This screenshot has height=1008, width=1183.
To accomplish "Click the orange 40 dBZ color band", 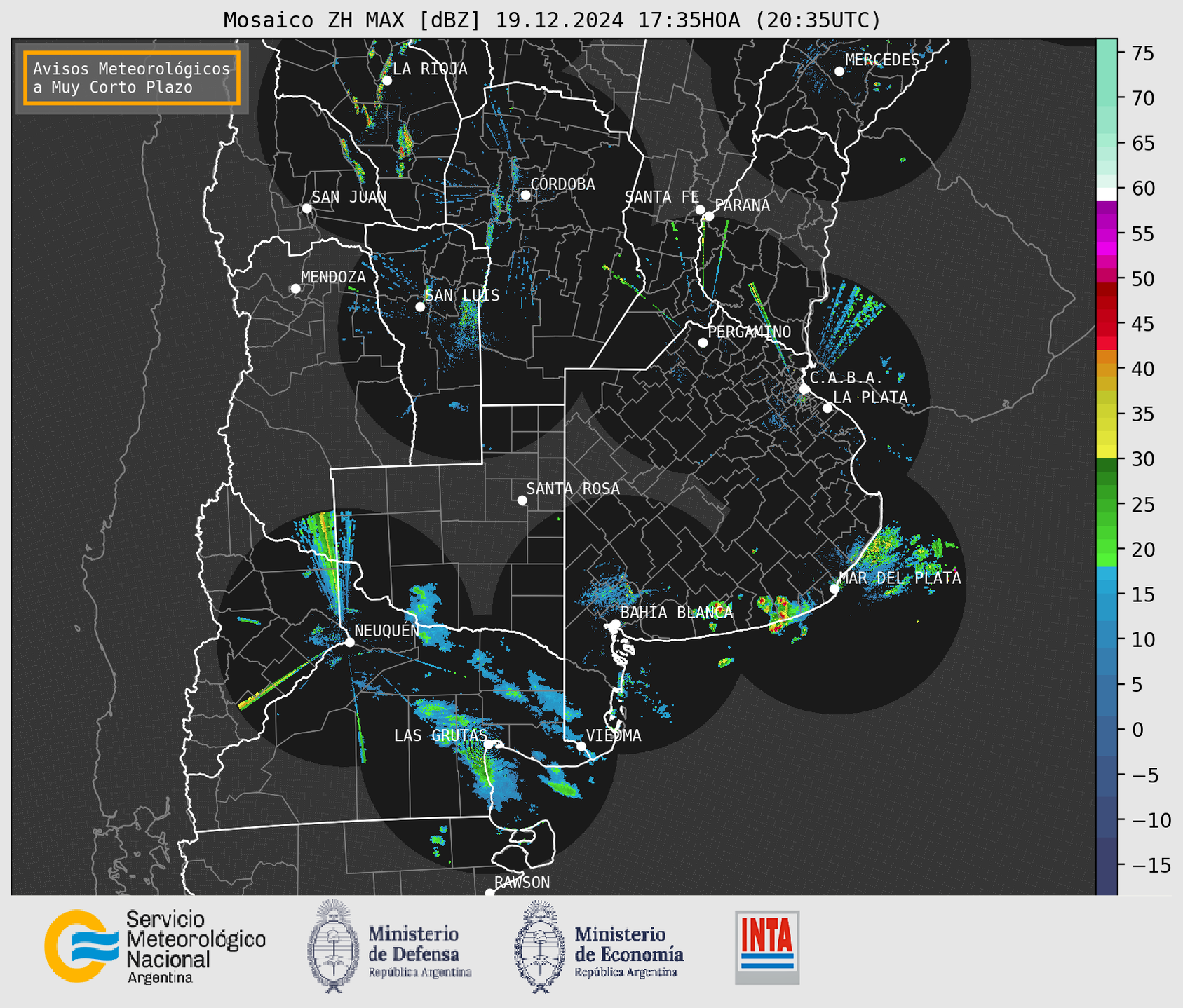I will [1107, 369].
